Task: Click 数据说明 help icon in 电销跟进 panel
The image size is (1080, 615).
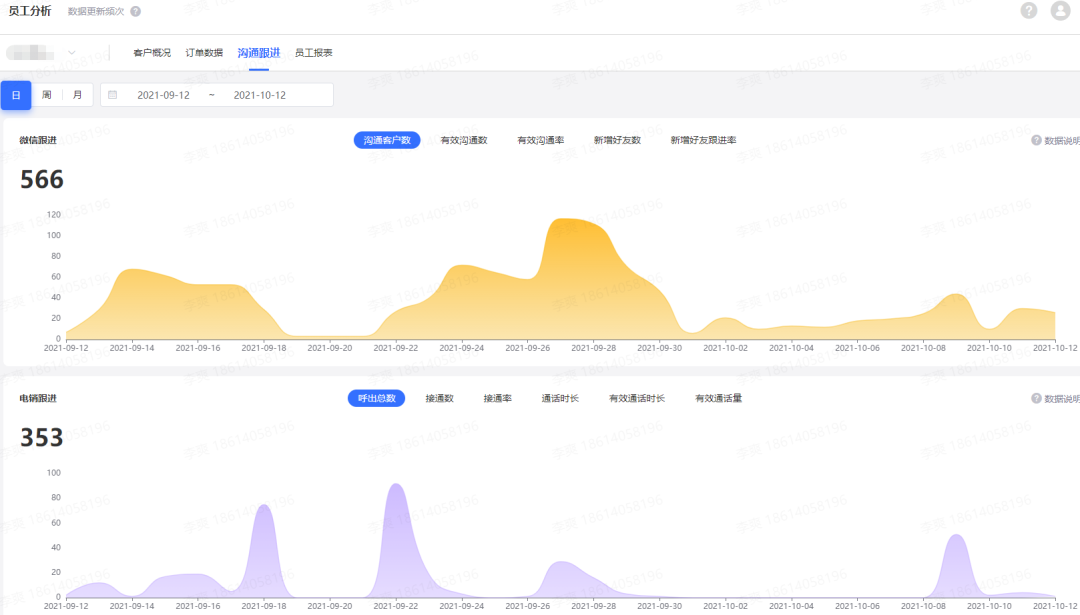Action: click(x=1036, y=398)
